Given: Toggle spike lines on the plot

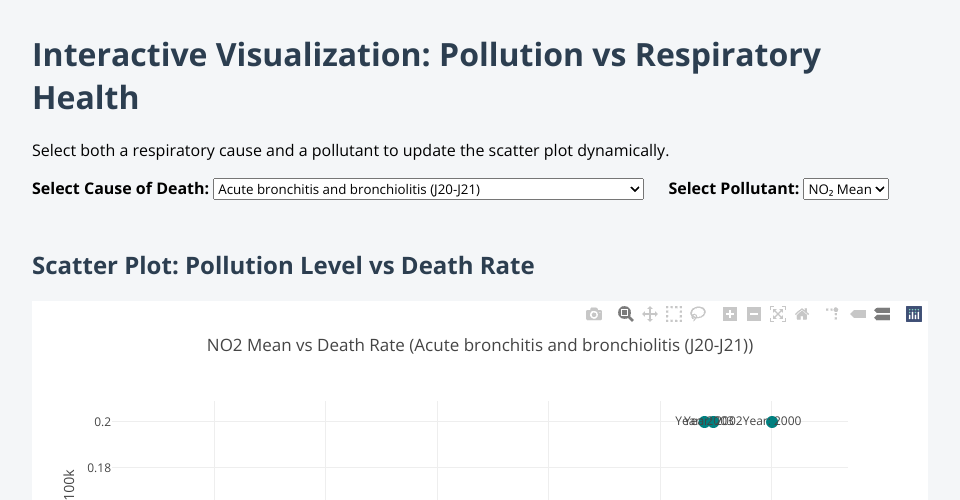Looking at the screenshot, I should coord(832,314).
